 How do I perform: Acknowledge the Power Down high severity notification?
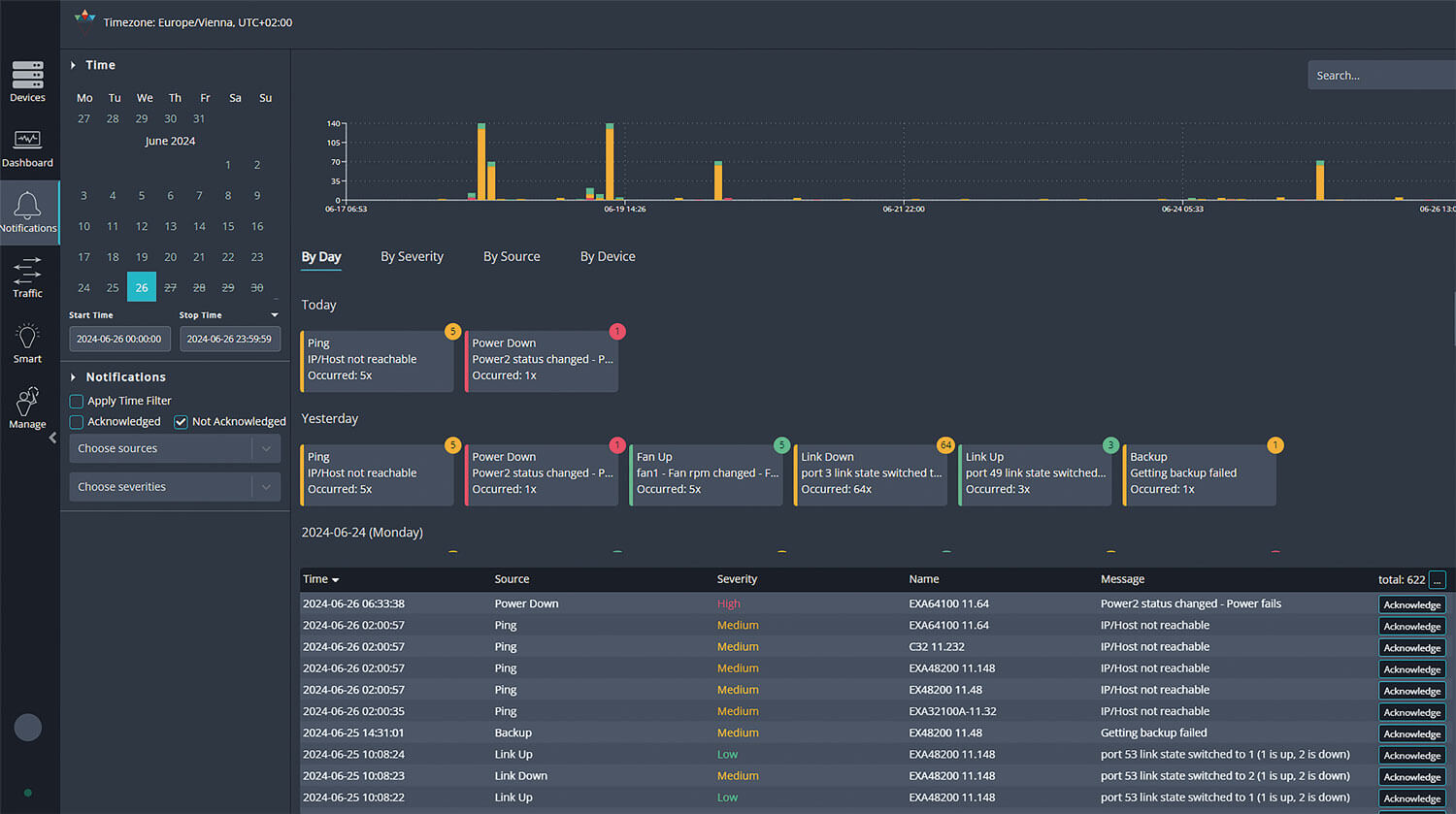(x=1411, y=603)
